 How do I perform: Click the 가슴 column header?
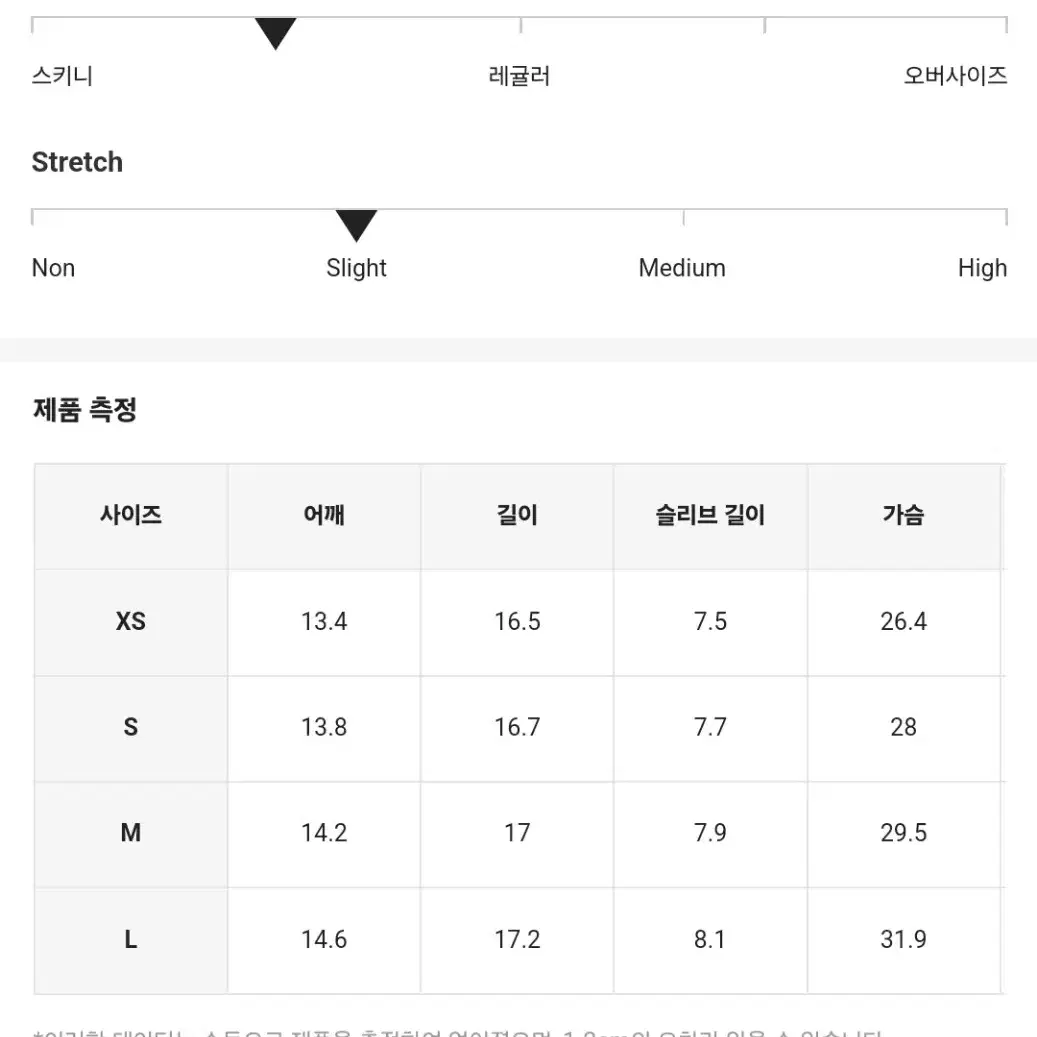[x=903, y=515]
